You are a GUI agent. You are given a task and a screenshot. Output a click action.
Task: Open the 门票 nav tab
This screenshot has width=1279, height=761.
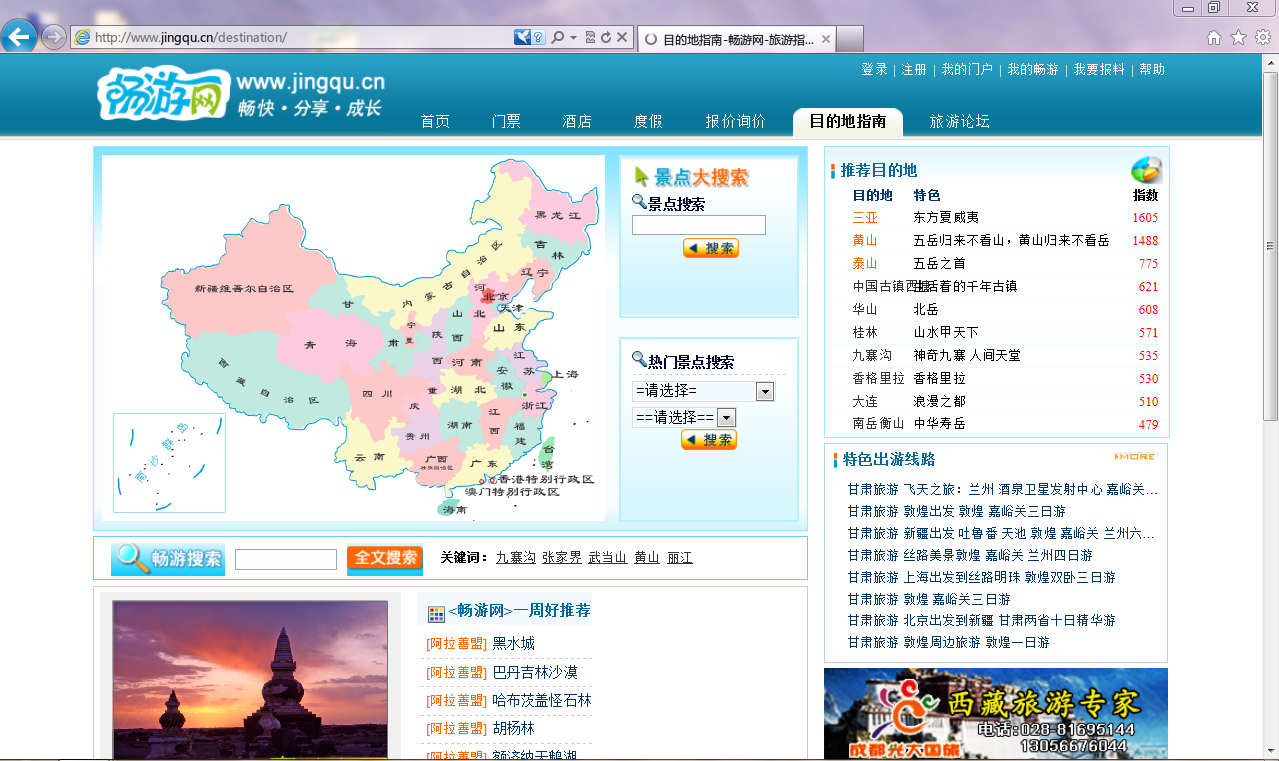point(506,121)
